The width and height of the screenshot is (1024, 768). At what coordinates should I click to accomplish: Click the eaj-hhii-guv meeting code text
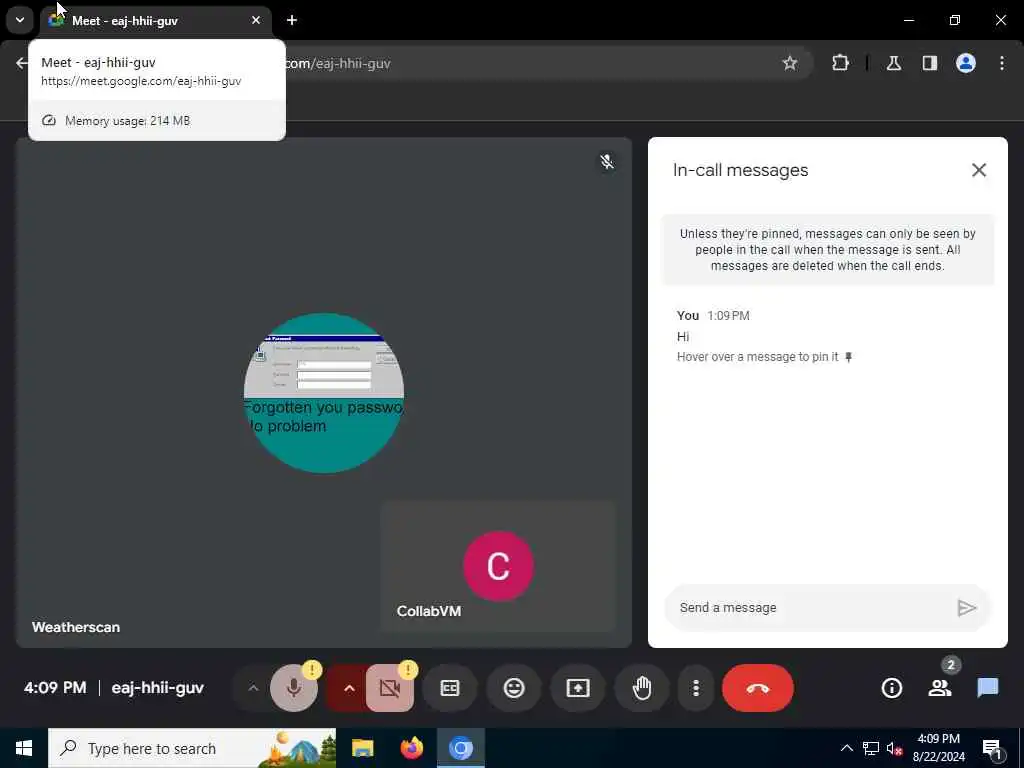click(157, 688)
